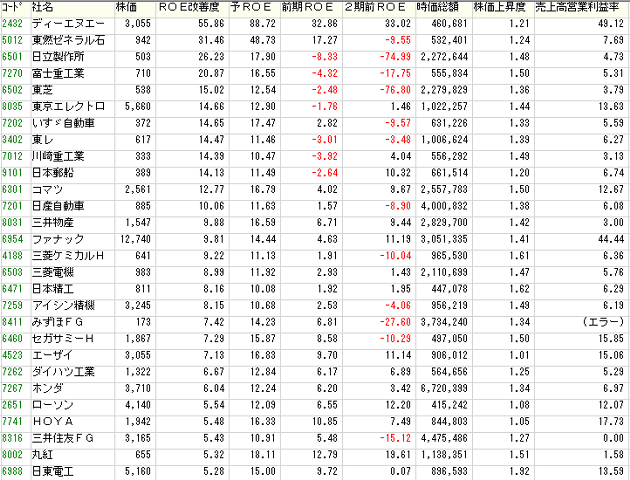
Task: Open stock code 7202 link
Action: point(12,123)
